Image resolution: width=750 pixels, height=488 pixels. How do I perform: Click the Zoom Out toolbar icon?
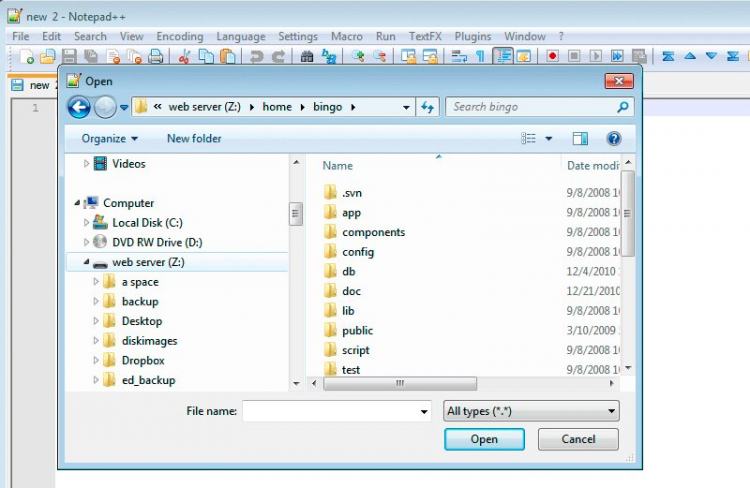379,56
